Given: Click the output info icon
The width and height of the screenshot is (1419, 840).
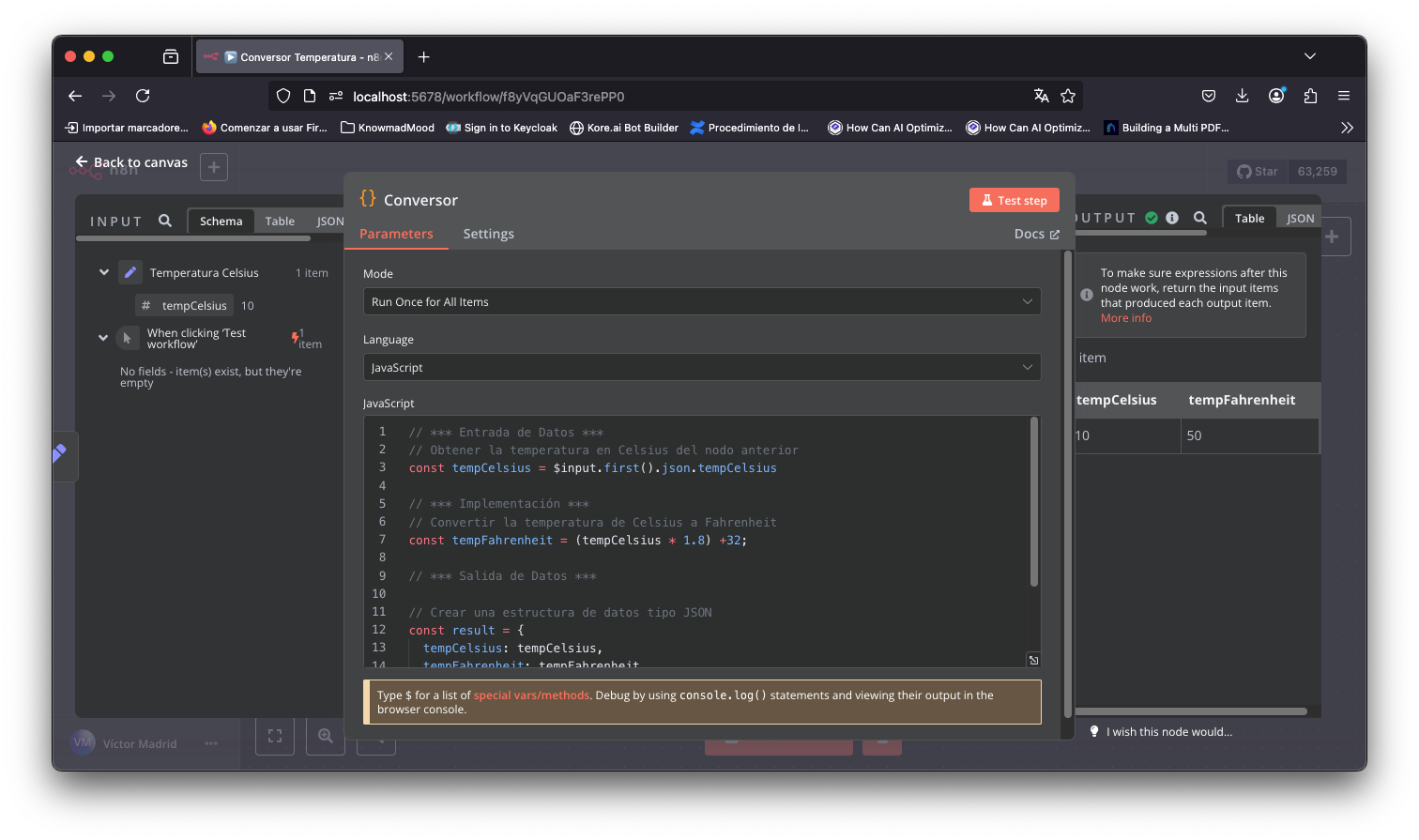Looking at the screenshot, I should [x=1172, y=218].
